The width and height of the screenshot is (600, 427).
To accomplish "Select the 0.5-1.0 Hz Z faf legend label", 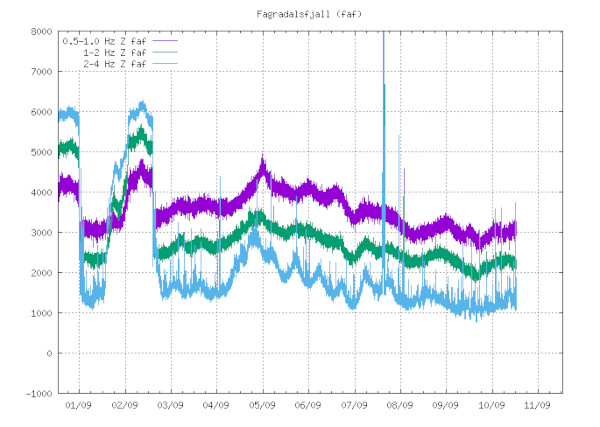I will click(105, 42).
